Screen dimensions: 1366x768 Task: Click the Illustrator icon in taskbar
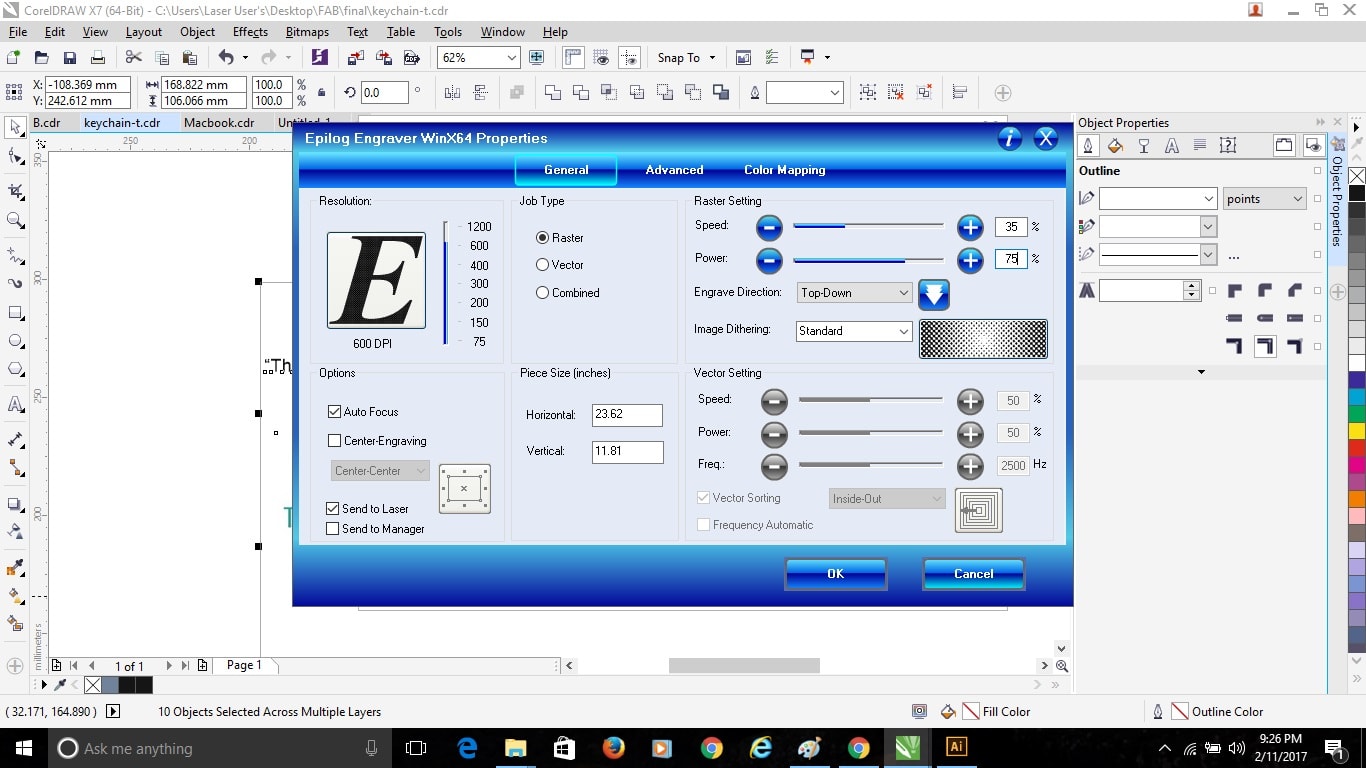956,747
